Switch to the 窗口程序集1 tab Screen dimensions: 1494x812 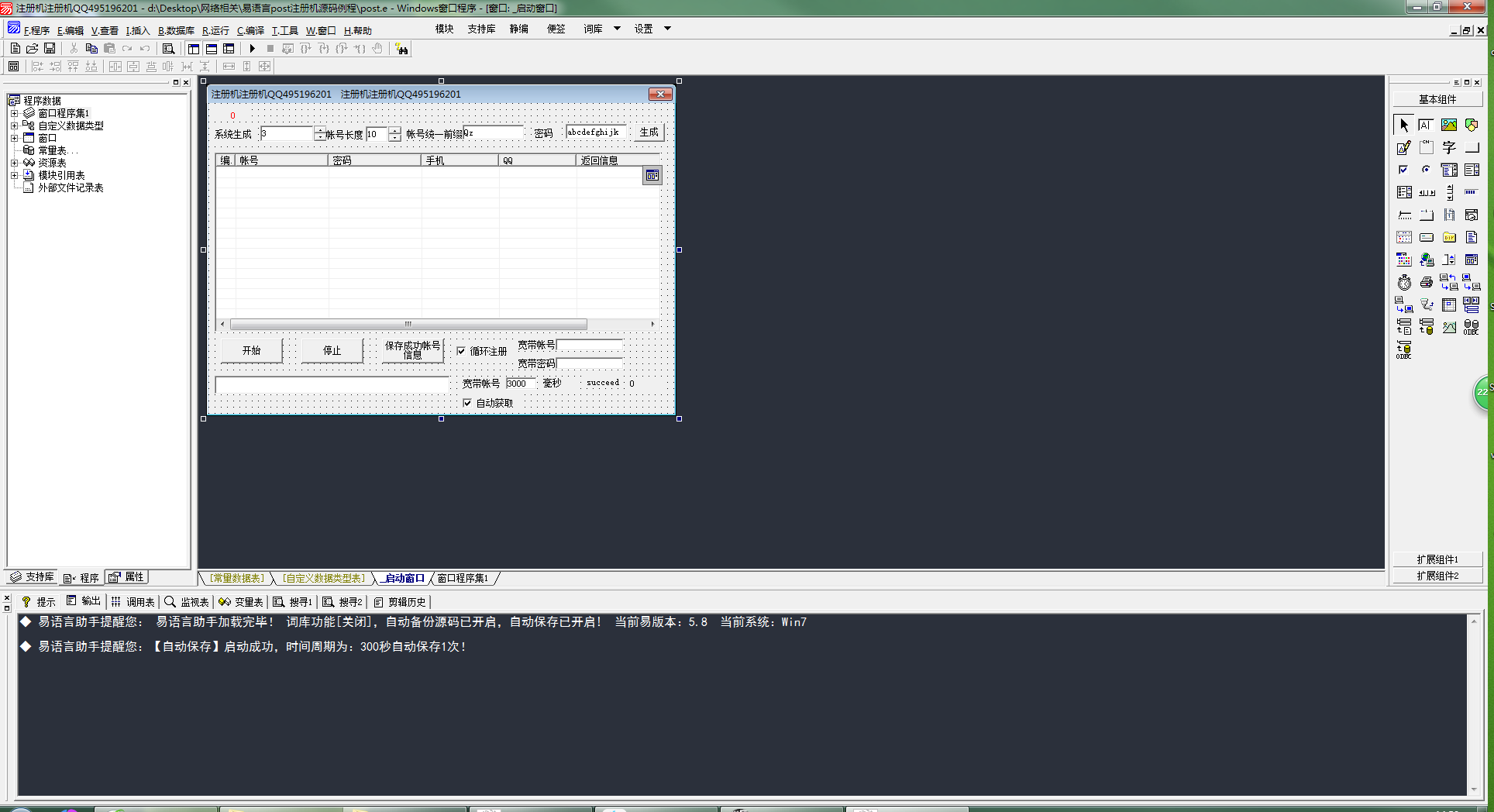463,578
